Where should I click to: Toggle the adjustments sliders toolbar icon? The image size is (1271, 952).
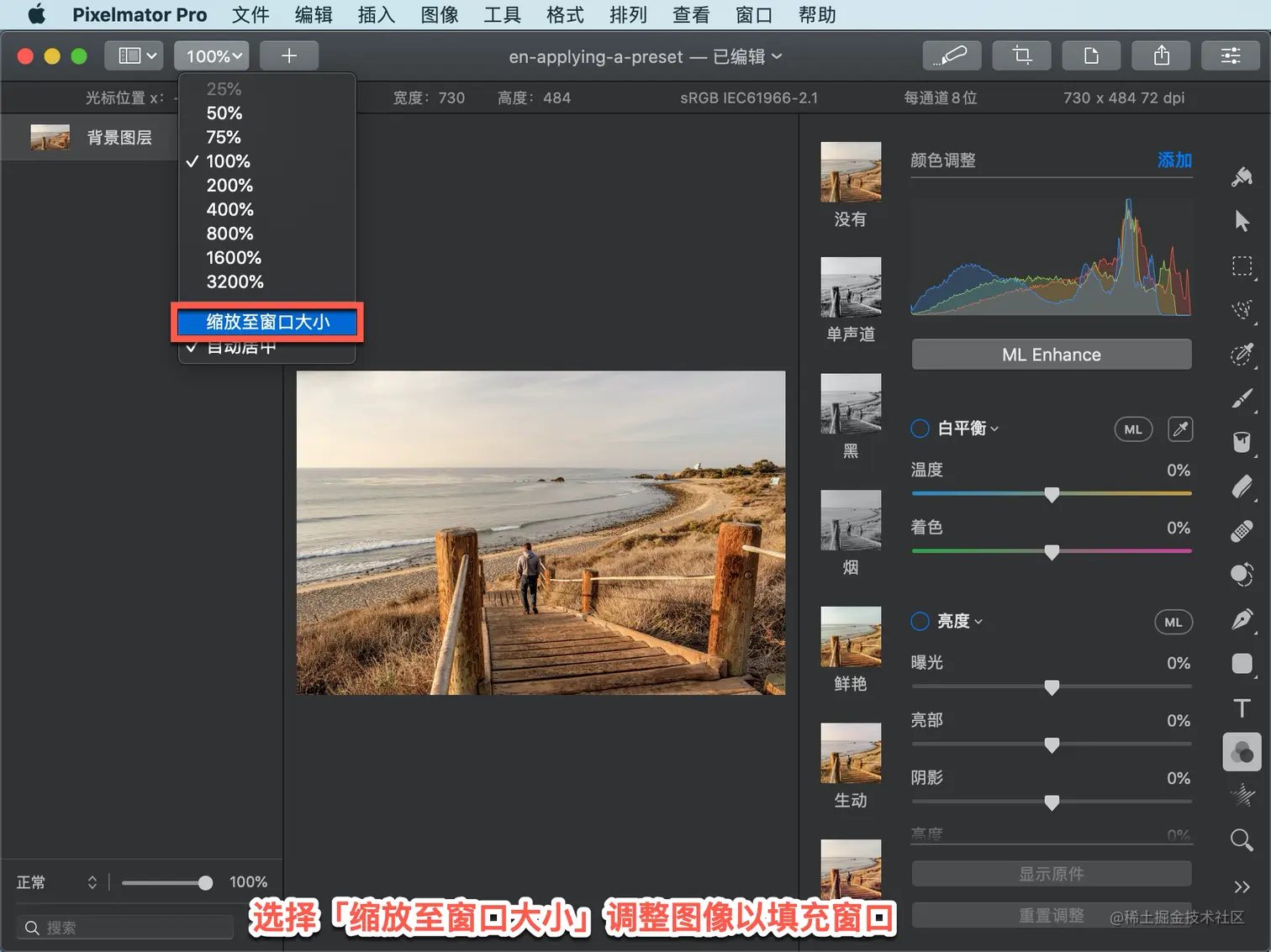click(1231, 55)
